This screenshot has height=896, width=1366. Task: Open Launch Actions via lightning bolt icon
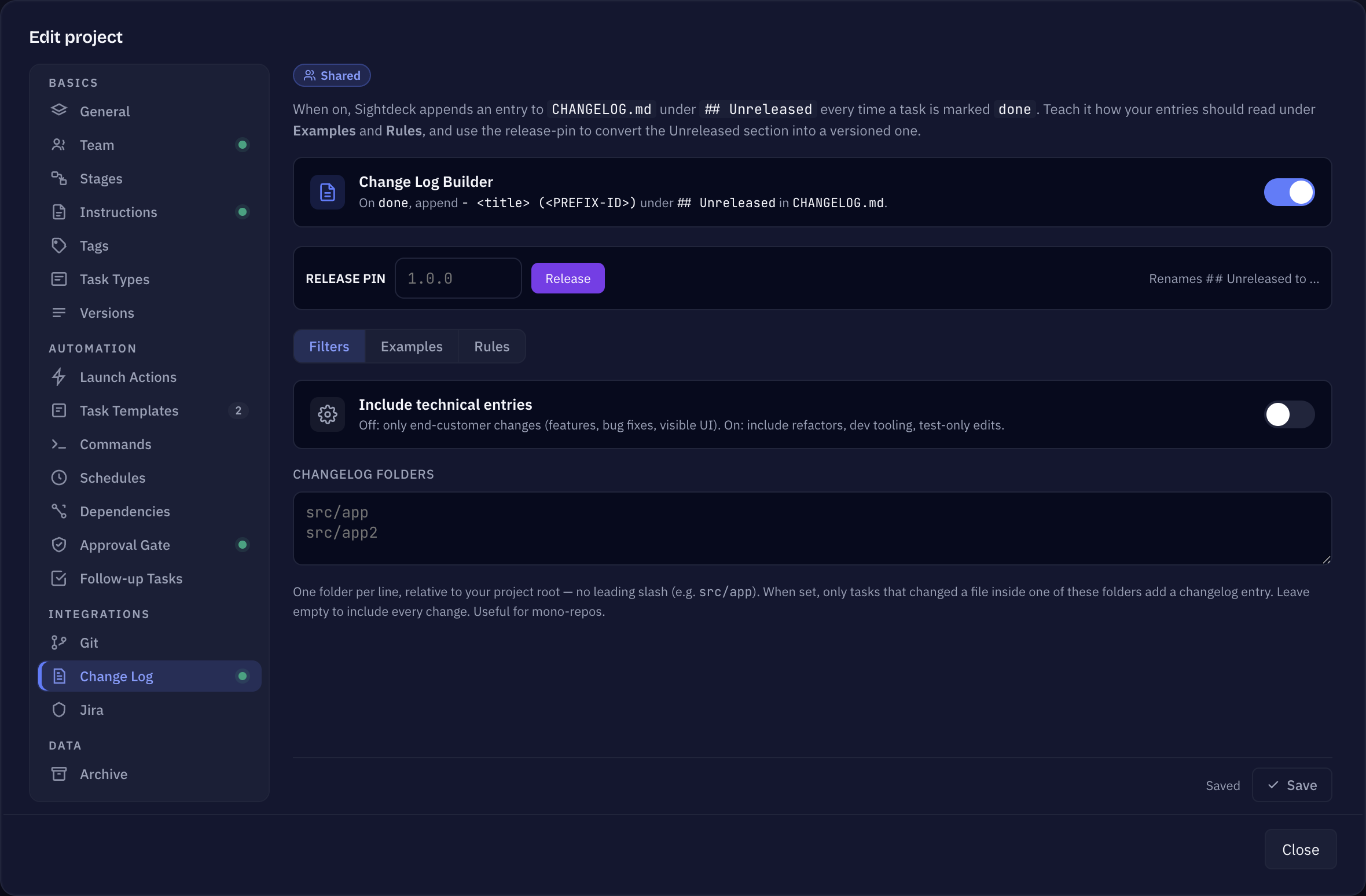pos(59,377)
